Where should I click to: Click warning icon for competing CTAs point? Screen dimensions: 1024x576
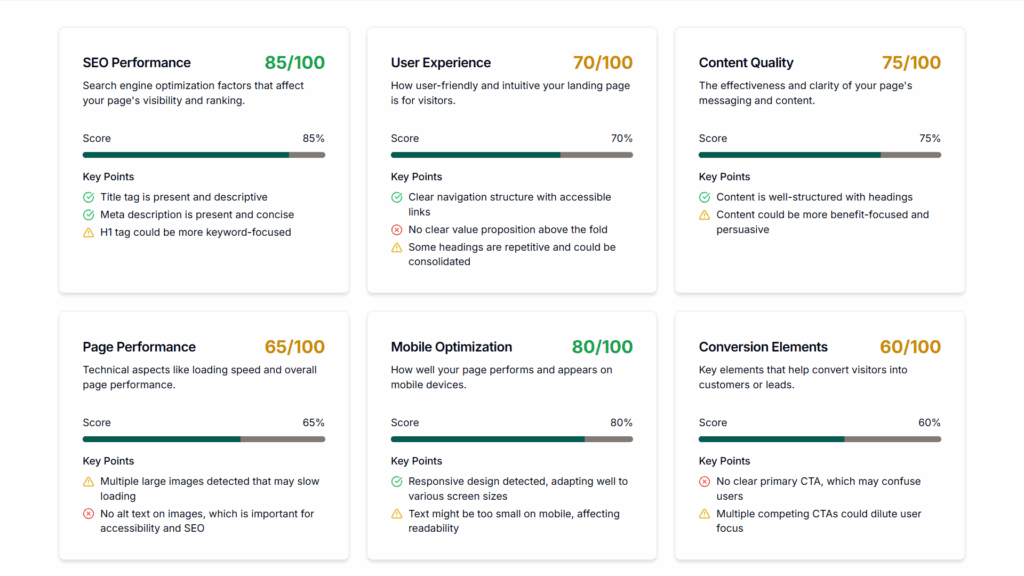point(705,514)
